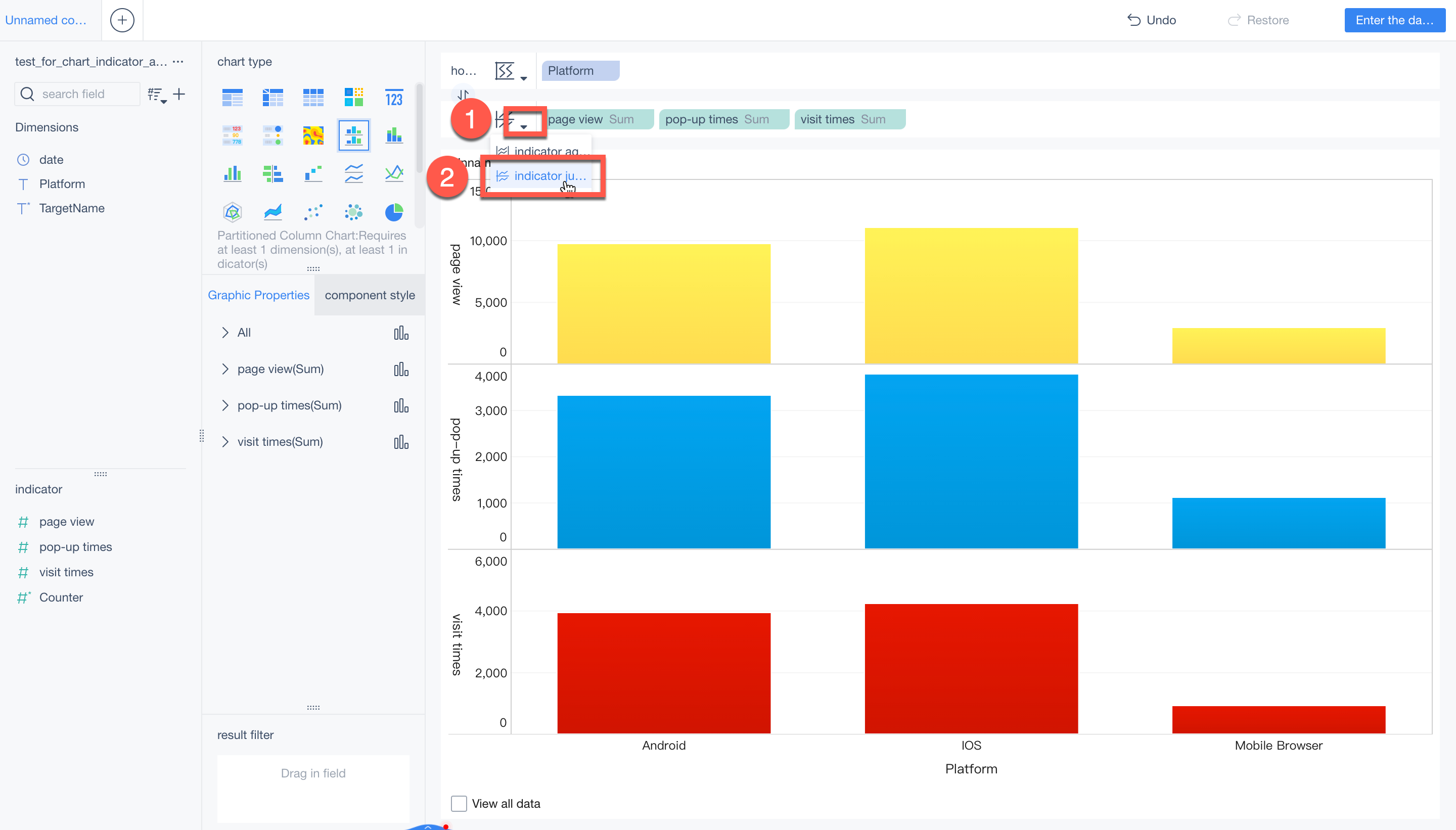Image resolution: width=1456 pixels, height=830 pixels.
Task: Select the bubble chart type
Action: point(353,212)
